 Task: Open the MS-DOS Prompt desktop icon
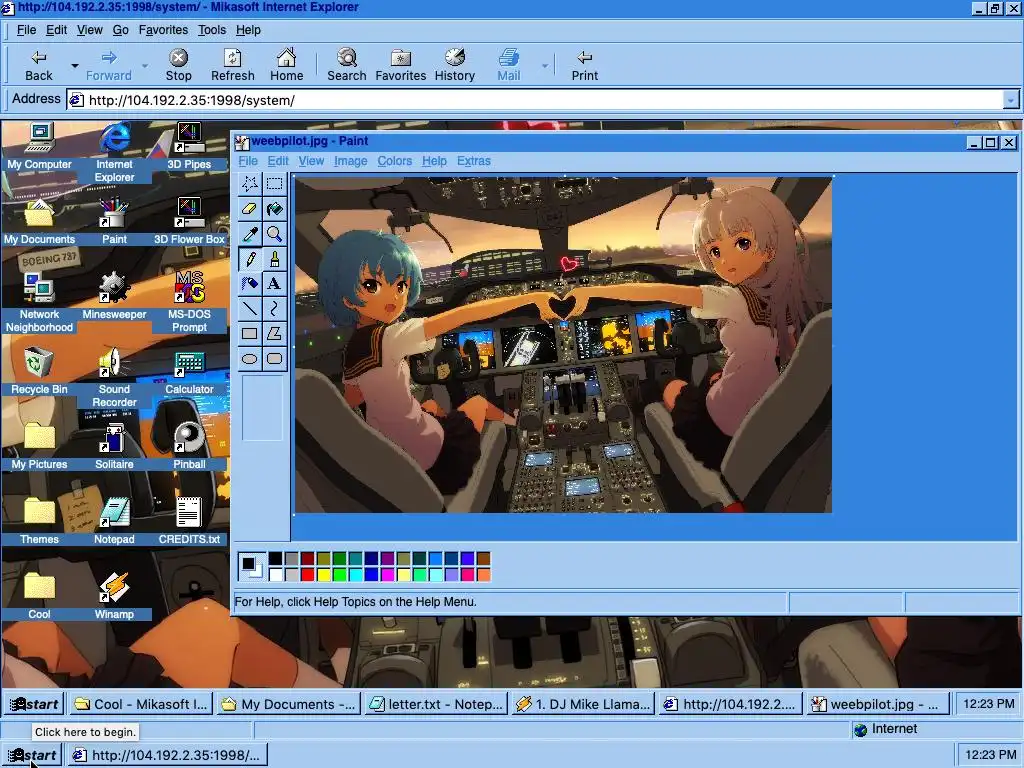(189, 302)
